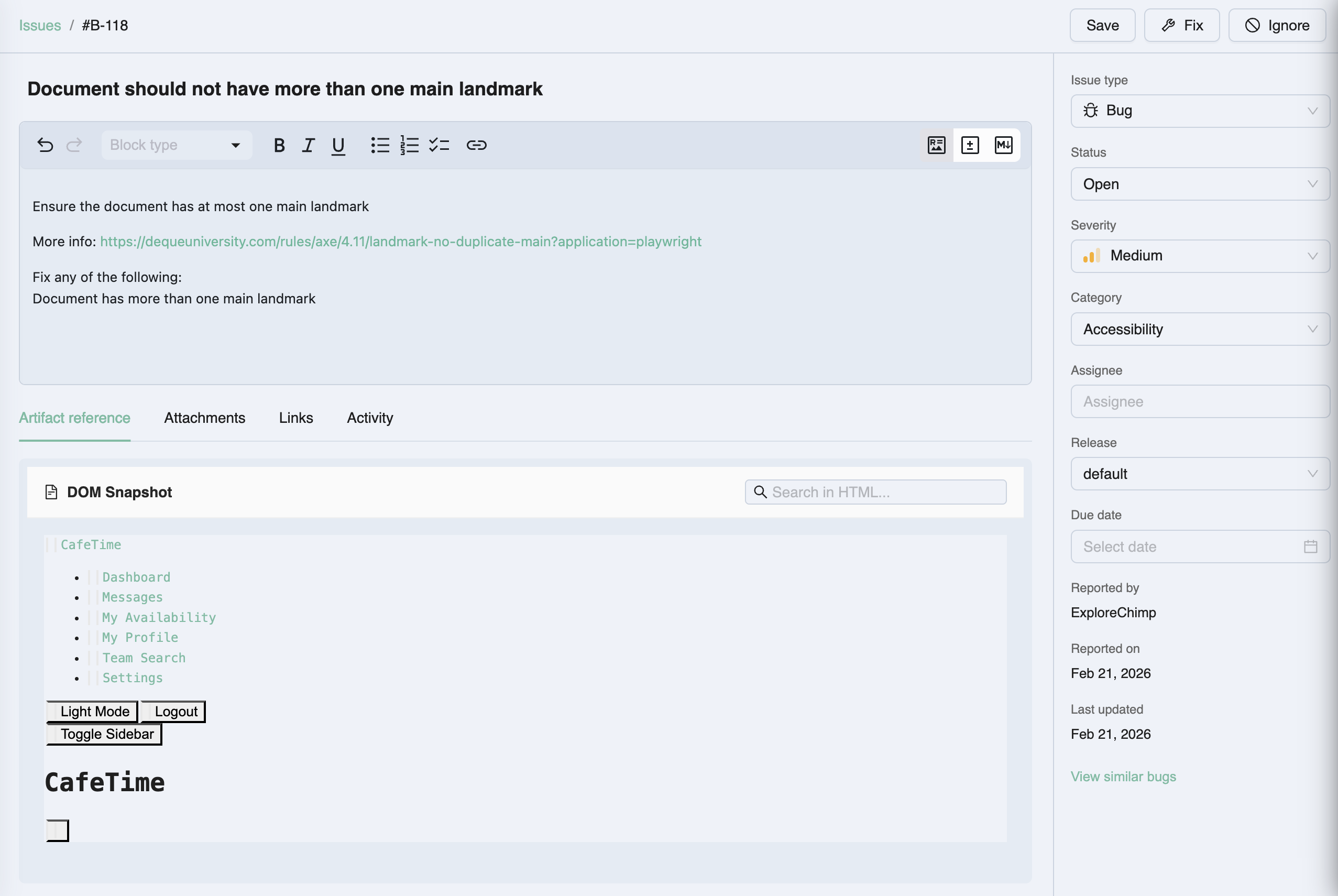Switch to rich text view mode

click(936, 145)
